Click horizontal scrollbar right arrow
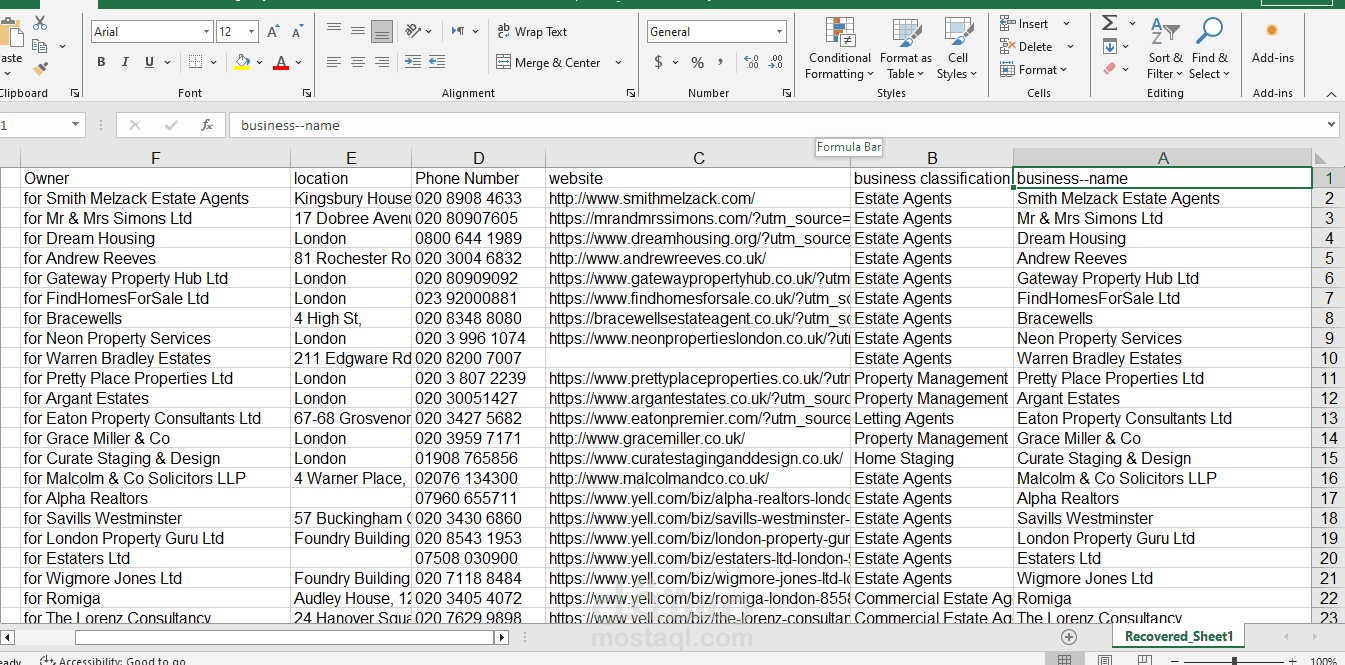This screenshot has width=1345, height=665. tap(502, 637)
